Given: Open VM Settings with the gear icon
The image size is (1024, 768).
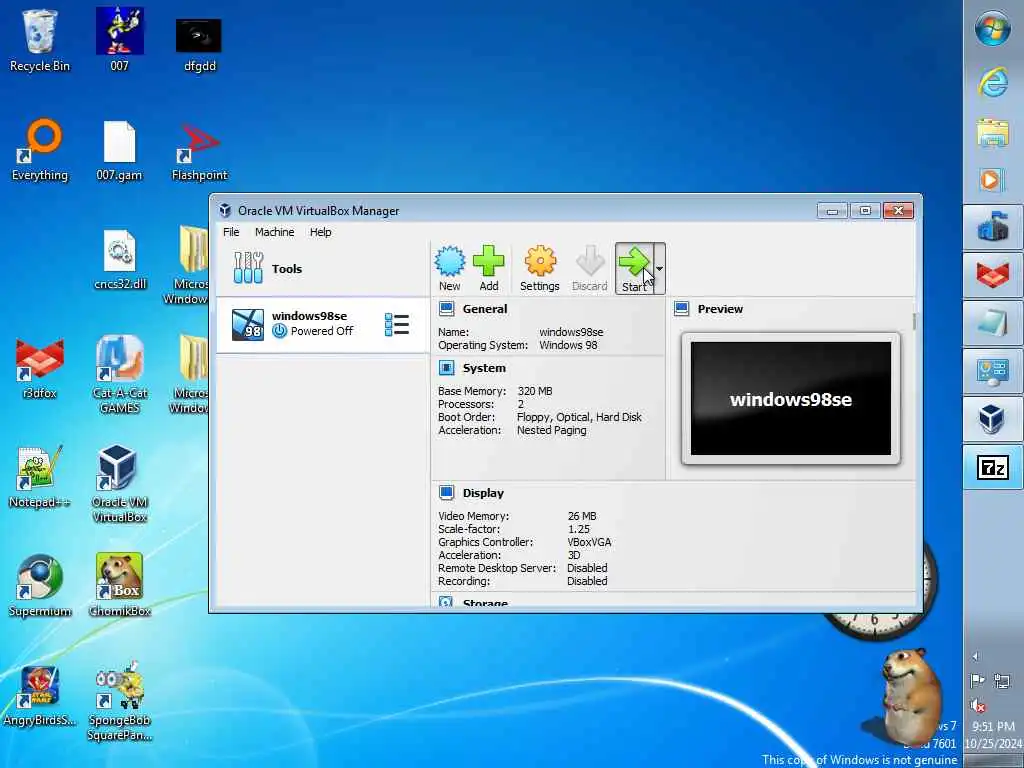Looking at the screenshot, I should pyautogui.click(x=539, y=268).
